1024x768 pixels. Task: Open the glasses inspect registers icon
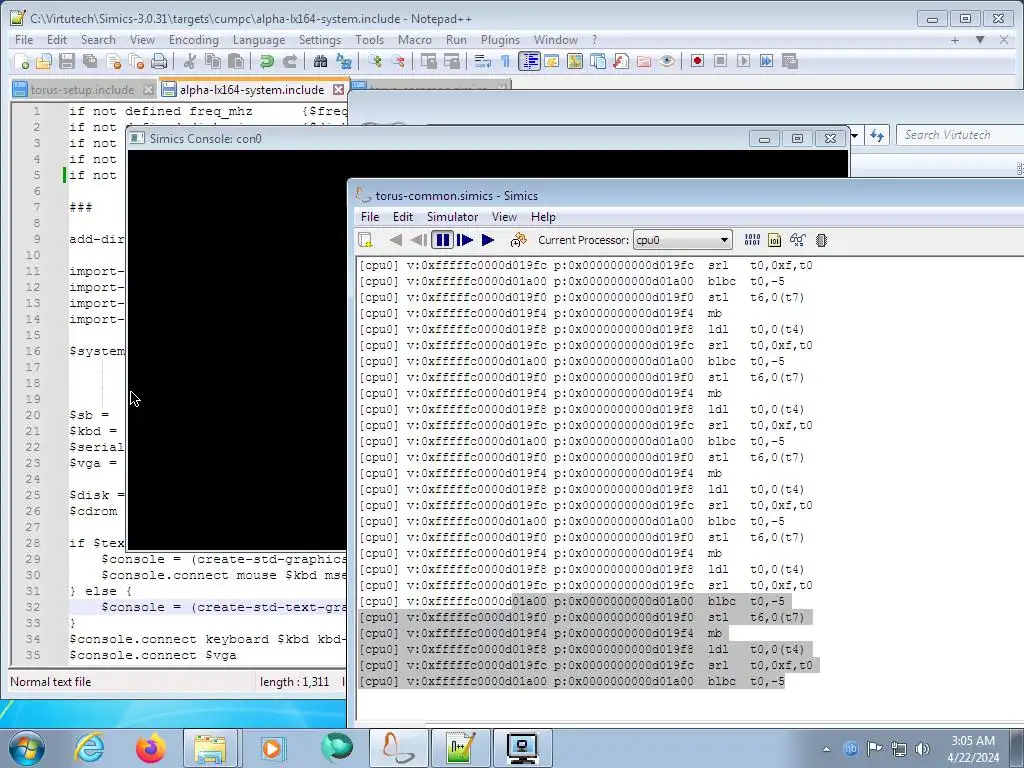point(797,240)
